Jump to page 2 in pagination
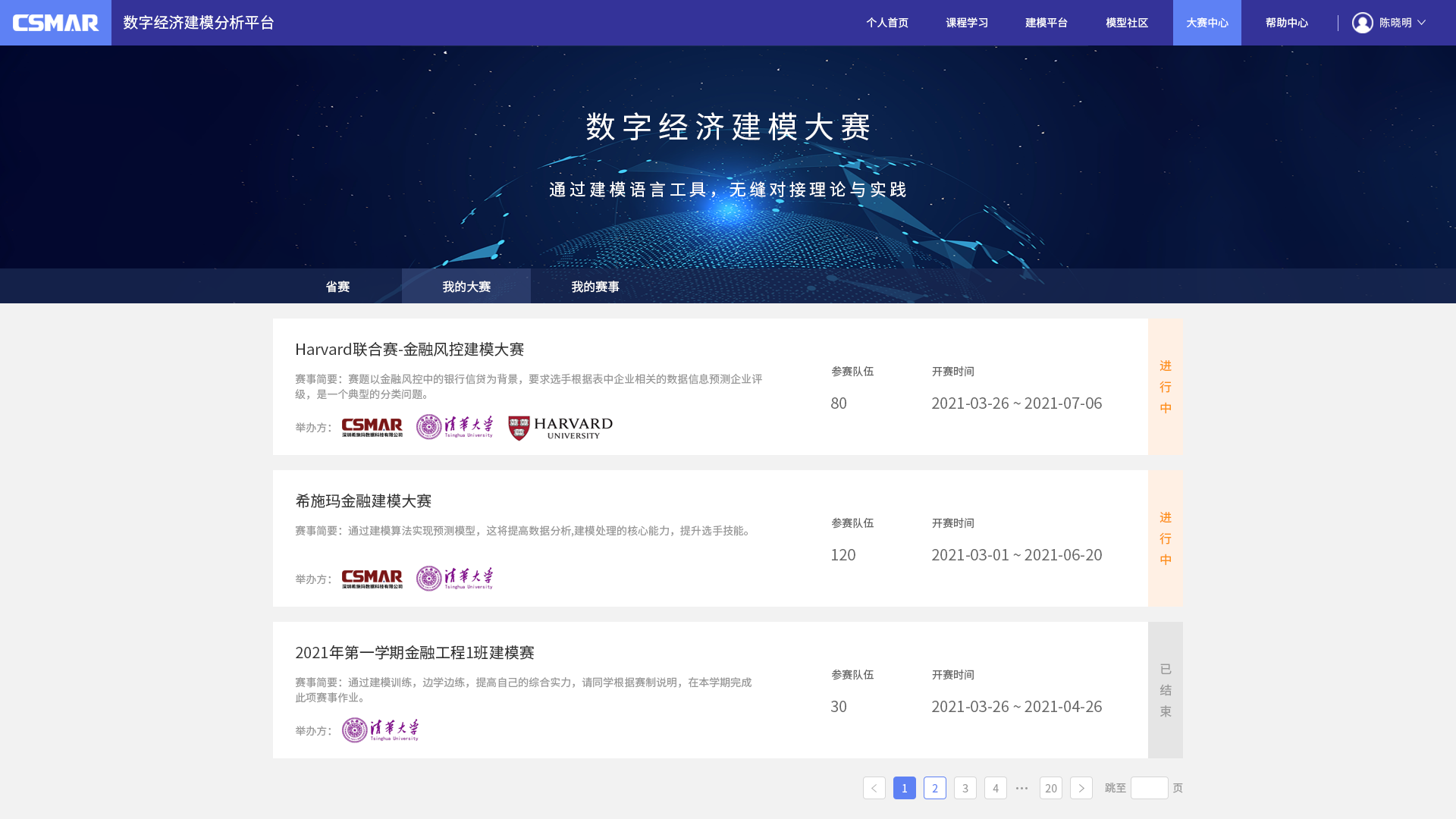This screenshot has width=1456, height=819. 934,788
